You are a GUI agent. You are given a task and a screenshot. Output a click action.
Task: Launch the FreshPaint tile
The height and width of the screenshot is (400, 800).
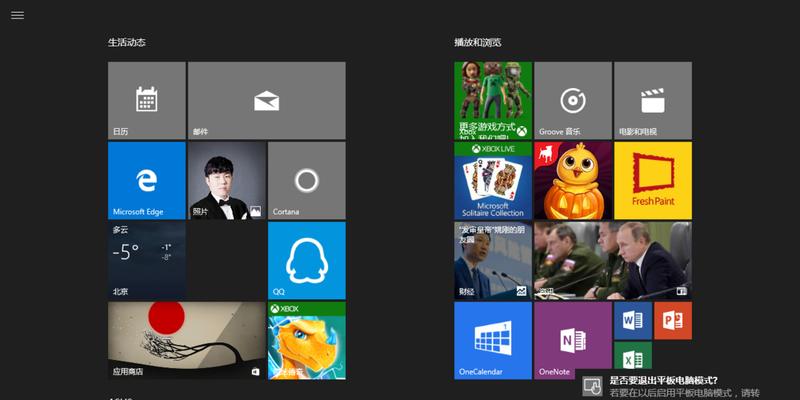point(653,181)
